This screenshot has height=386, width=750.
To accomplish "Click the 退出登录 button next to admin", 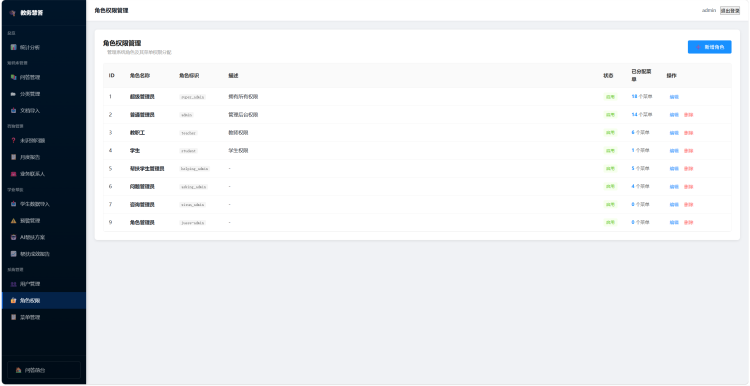I will coord(730,11).
